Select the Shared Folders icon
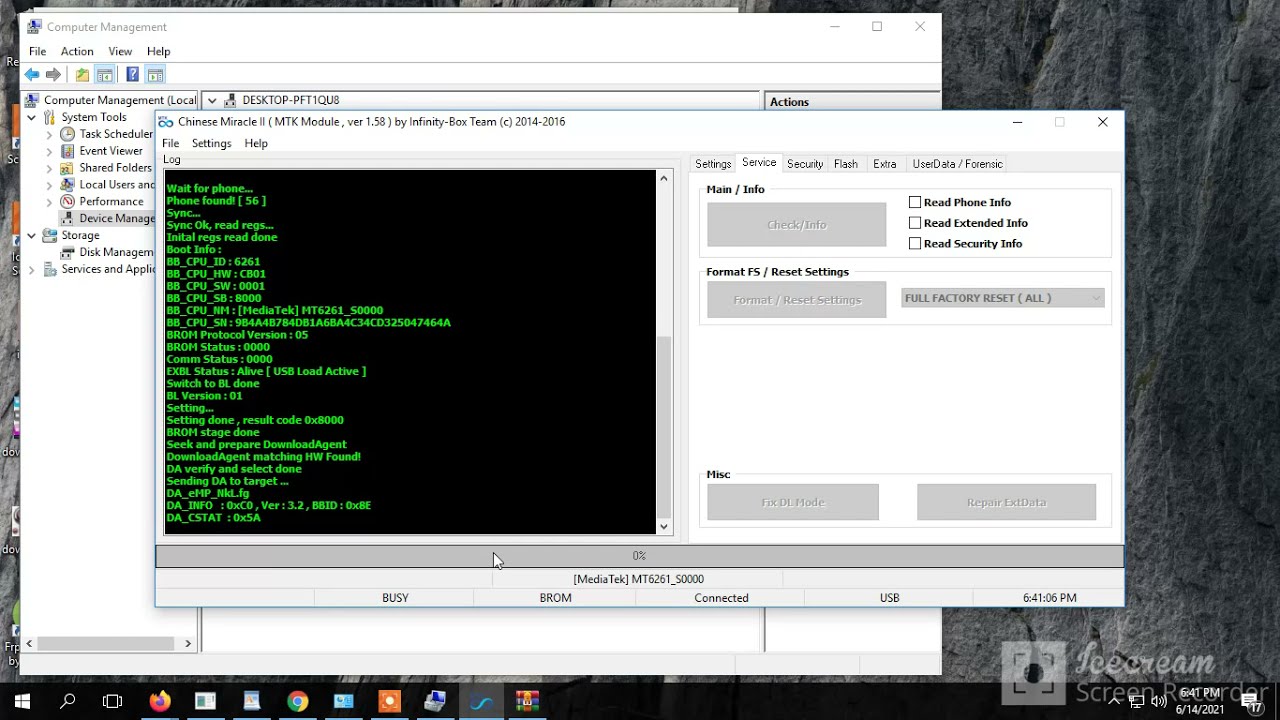Image resolution: width=1280 pixels, height=720 pixels. point(67,168)
